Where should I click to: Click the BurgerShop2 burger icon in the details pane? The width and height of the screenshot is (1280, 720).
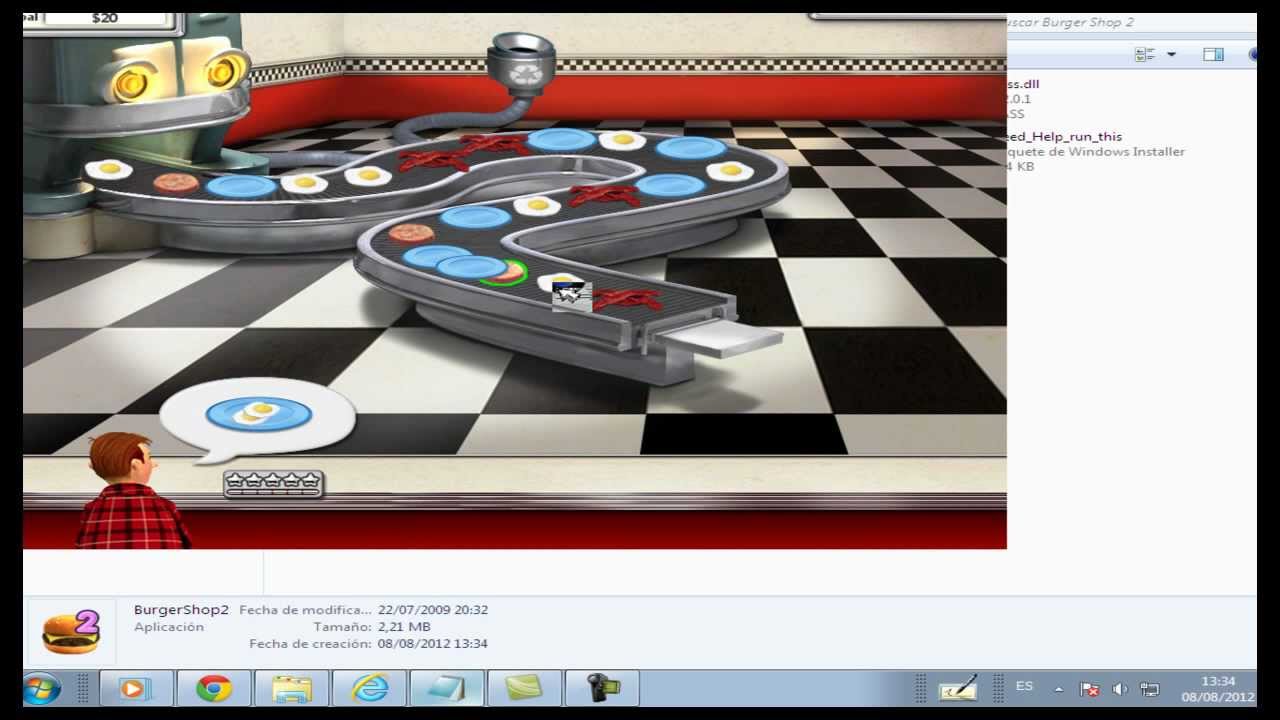(71, 632)
